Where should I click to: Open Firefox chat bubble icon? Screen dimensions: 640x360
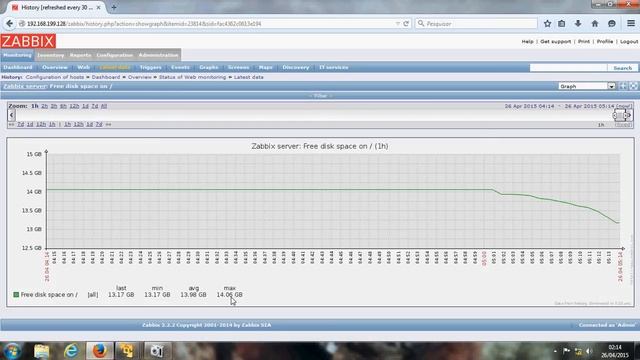(x=611, y=24)
